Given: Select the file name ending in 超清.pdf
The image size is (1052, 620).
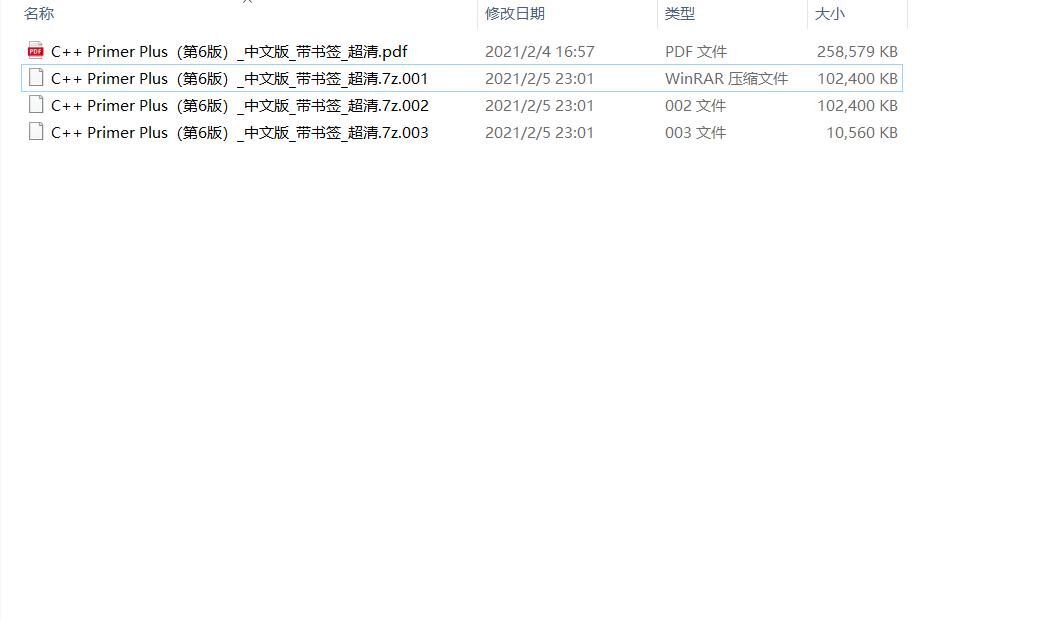Looking at the screenshot, I should click(x=229, y=52).
